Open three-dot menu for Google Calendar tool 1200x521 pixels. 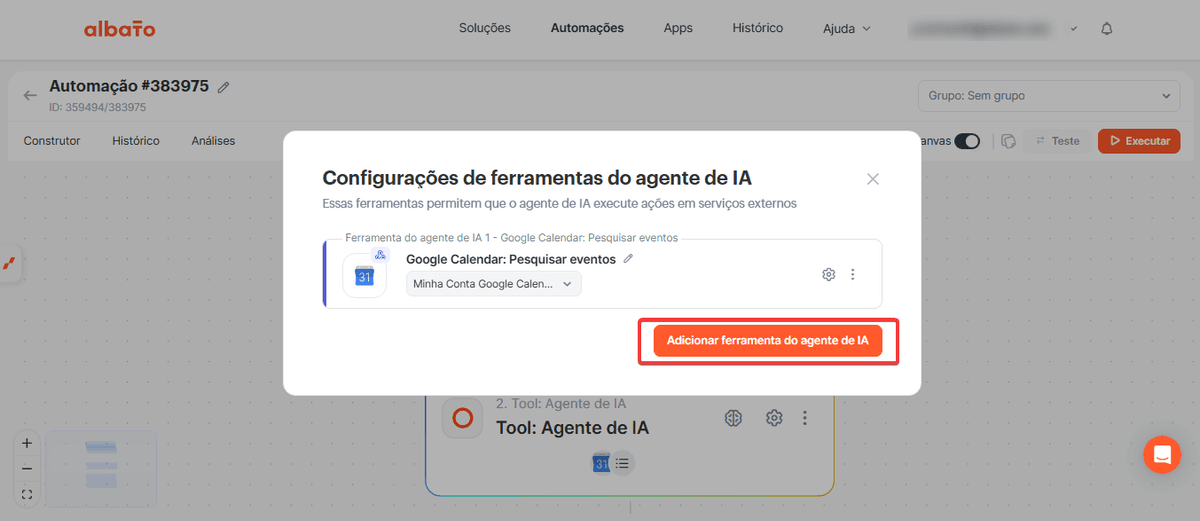point(853,274)
